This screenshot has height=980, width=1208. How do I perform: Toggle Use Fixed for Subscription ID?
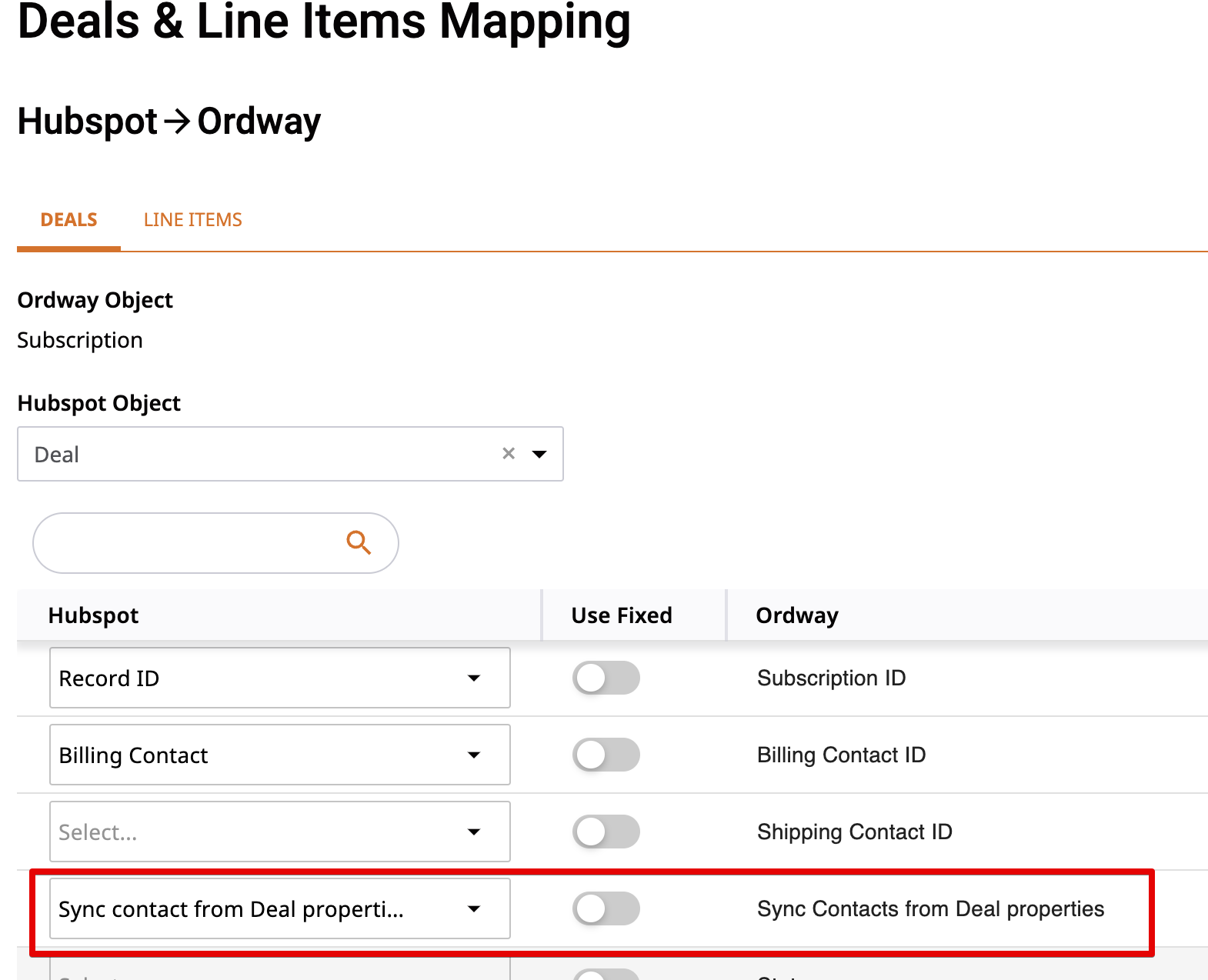tap(606, 678)
